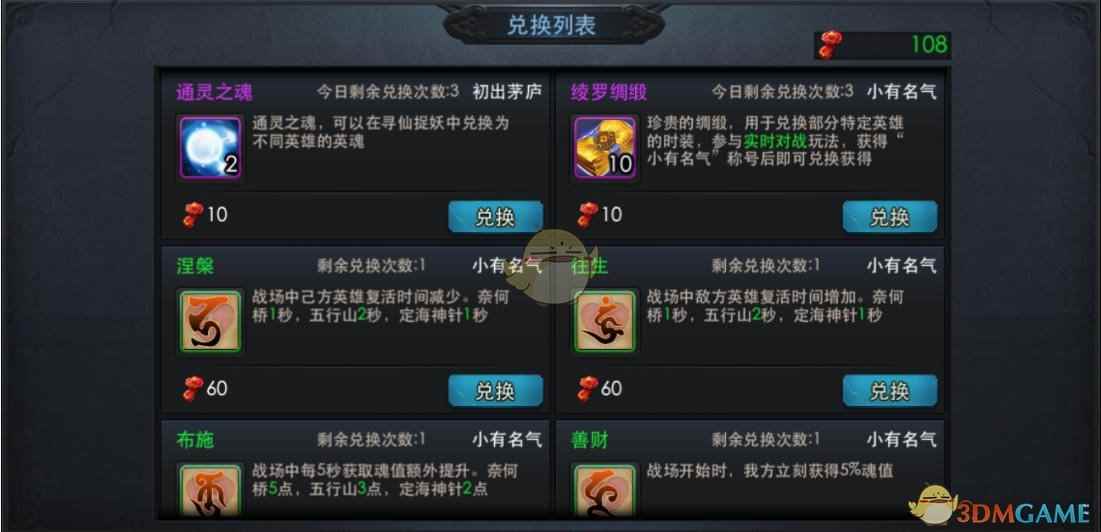The image size is (1101, 532).
Task: Redeem 涅槃 using its 兑换 button
Action: [496, 391]
